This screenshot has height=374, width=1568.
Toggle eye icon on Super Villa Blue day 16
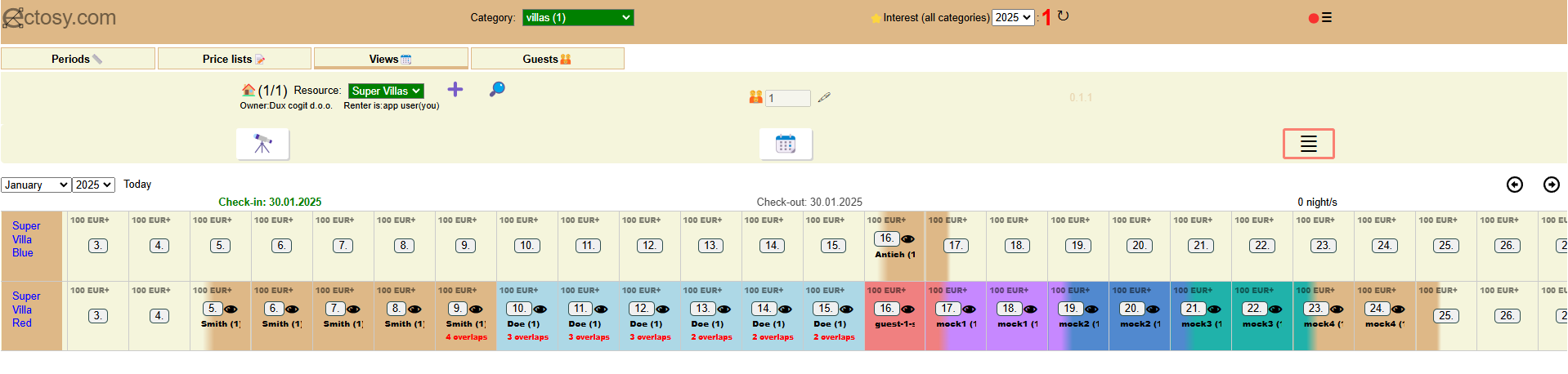tap(908, 239)
